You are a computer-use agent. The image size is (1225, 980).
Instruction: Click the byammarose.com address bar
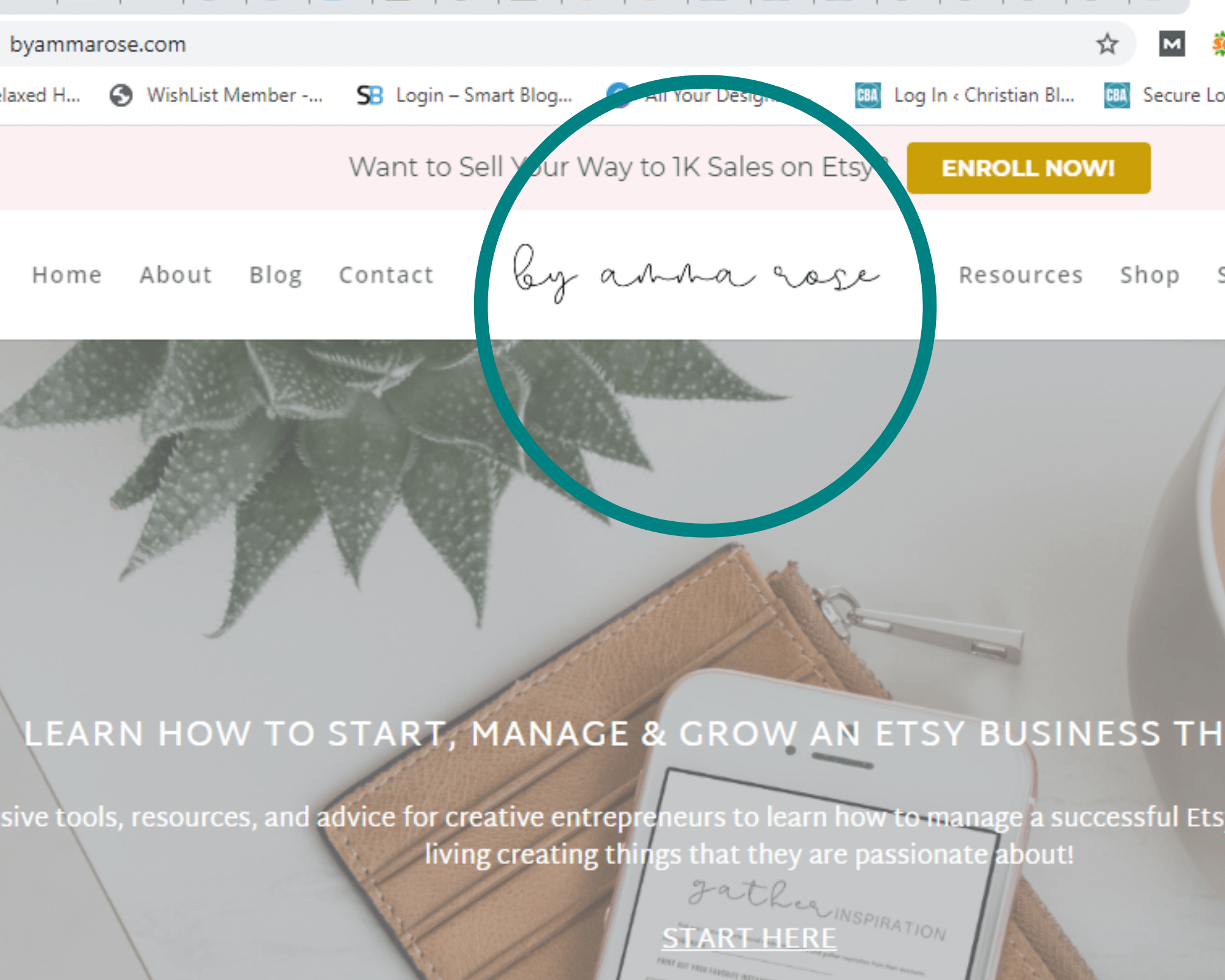point(551,44)
